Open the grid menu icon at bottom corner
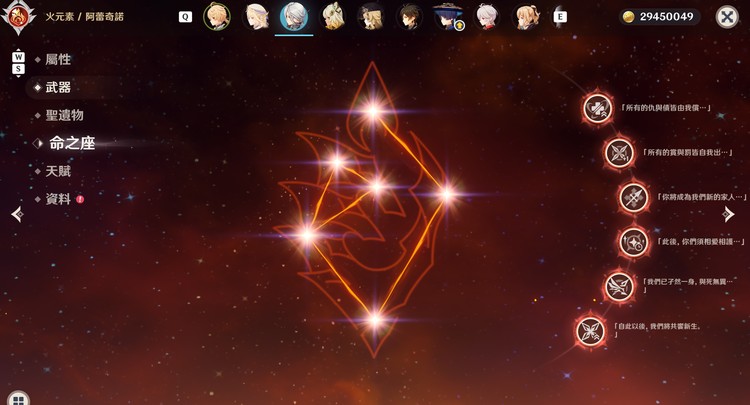 (x=18, y=400)
